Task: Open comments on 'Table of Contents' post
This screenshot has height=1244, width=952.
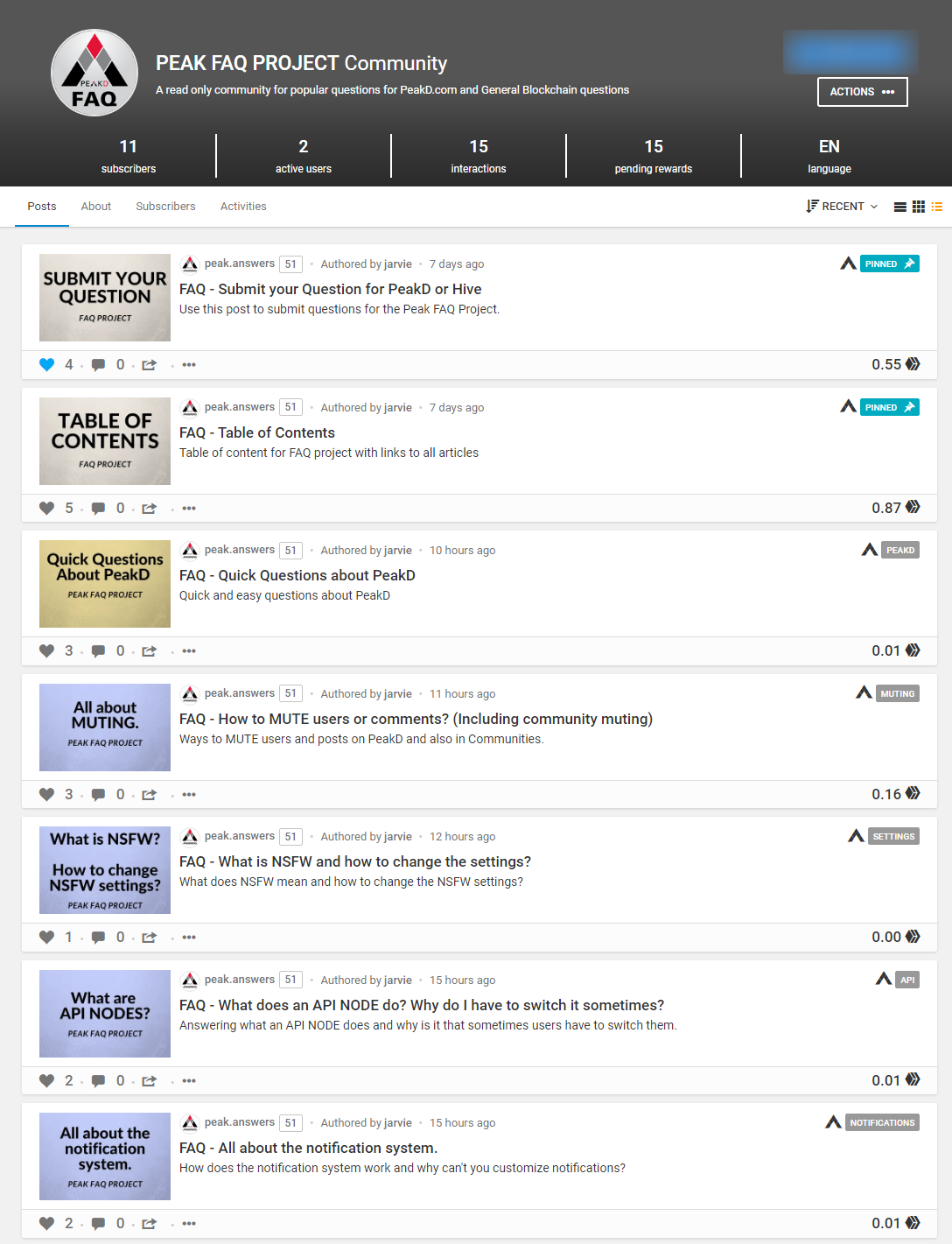Action: (x=99, y=509)
